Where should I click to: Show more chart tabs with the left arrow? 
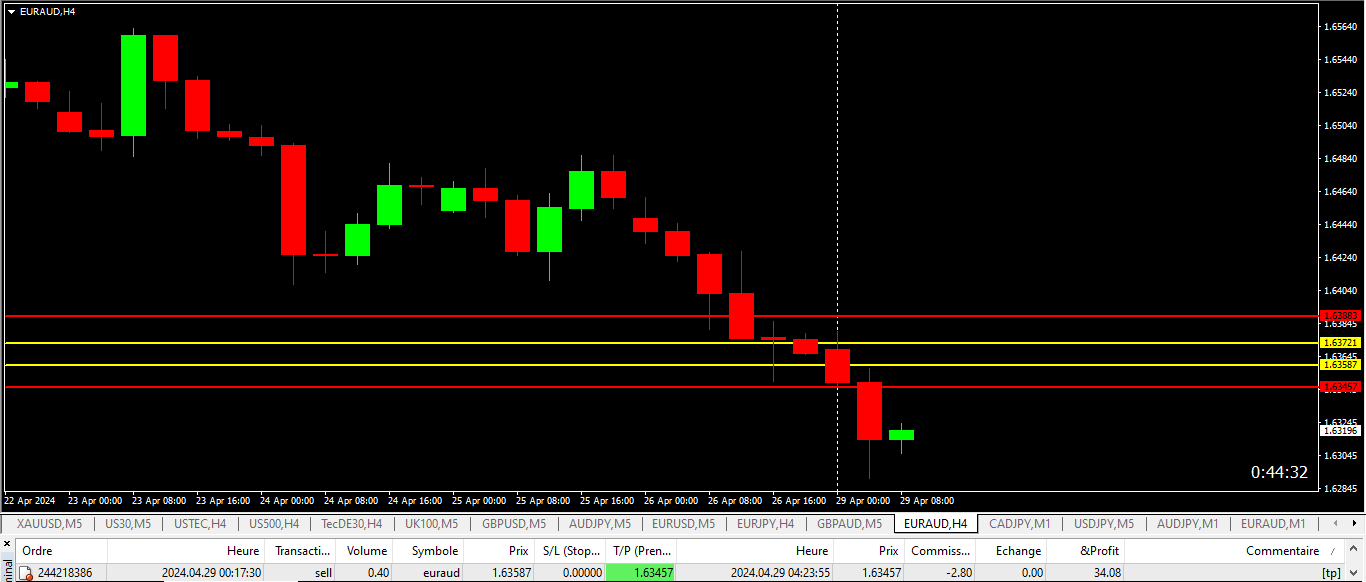[x=1336, y=523]
